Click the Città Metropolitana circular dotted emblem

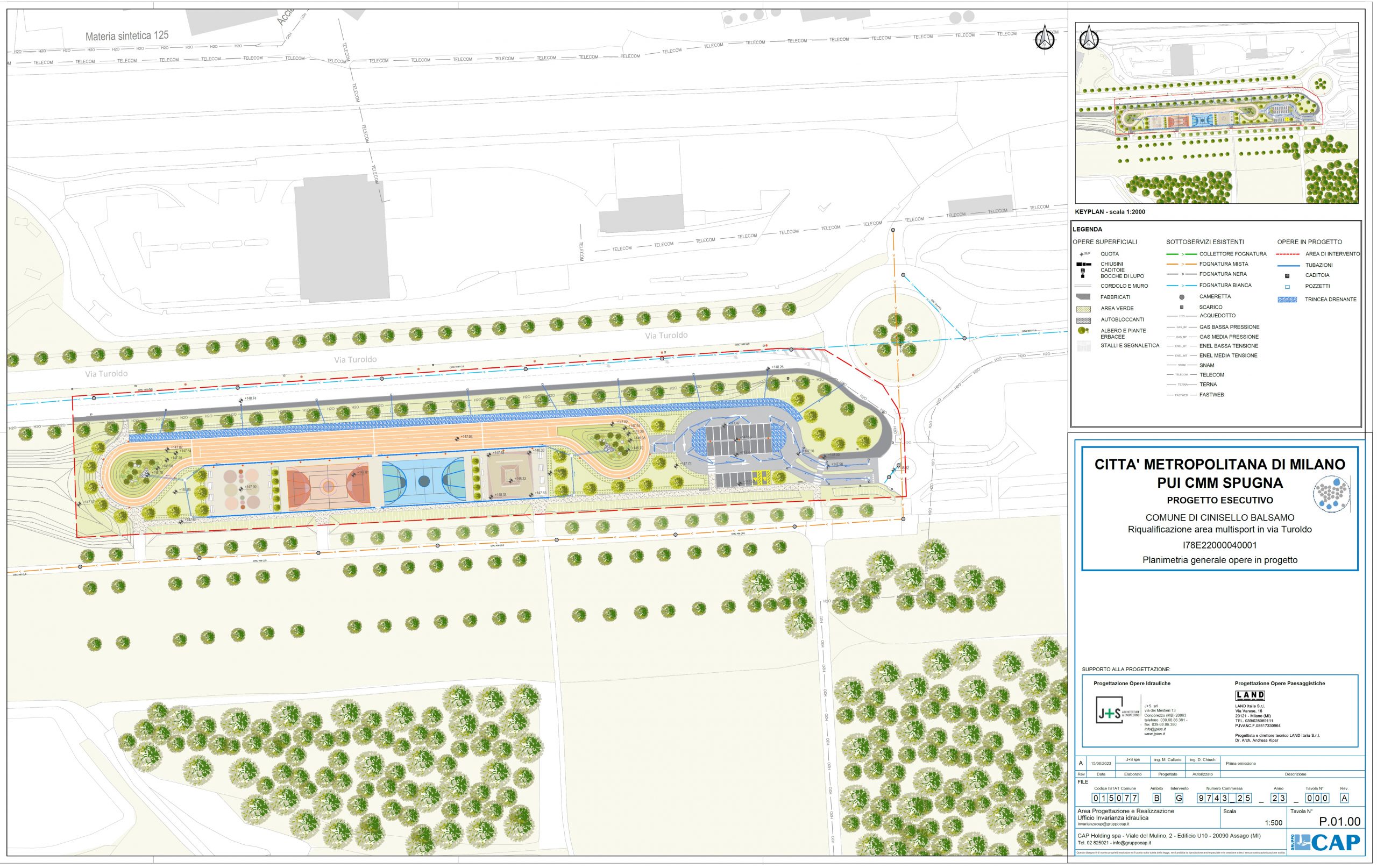click(1331, 494)
